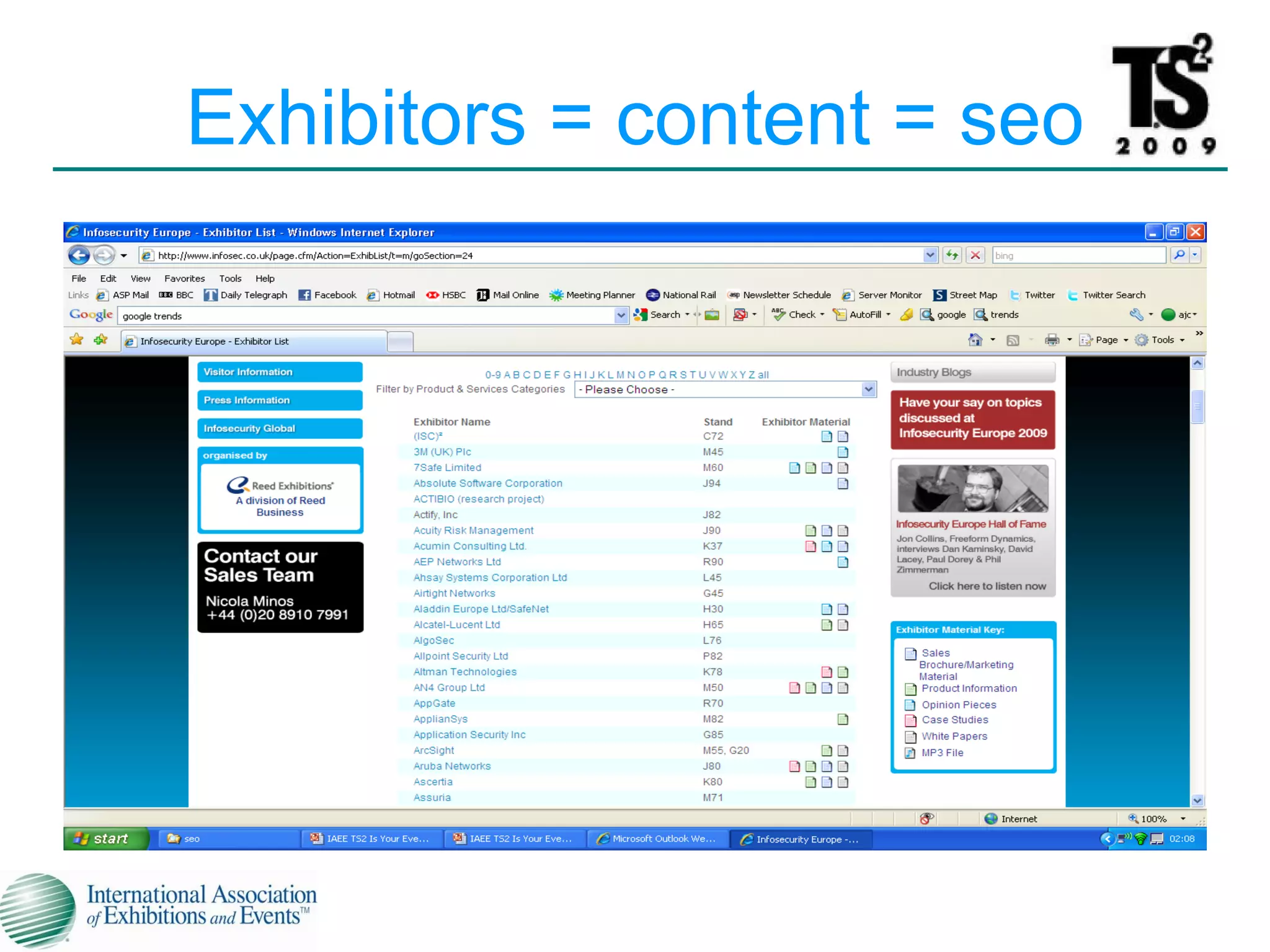Click the Refresh page icon
Screen dimensions: 1270x952
[x=952, y=255]
